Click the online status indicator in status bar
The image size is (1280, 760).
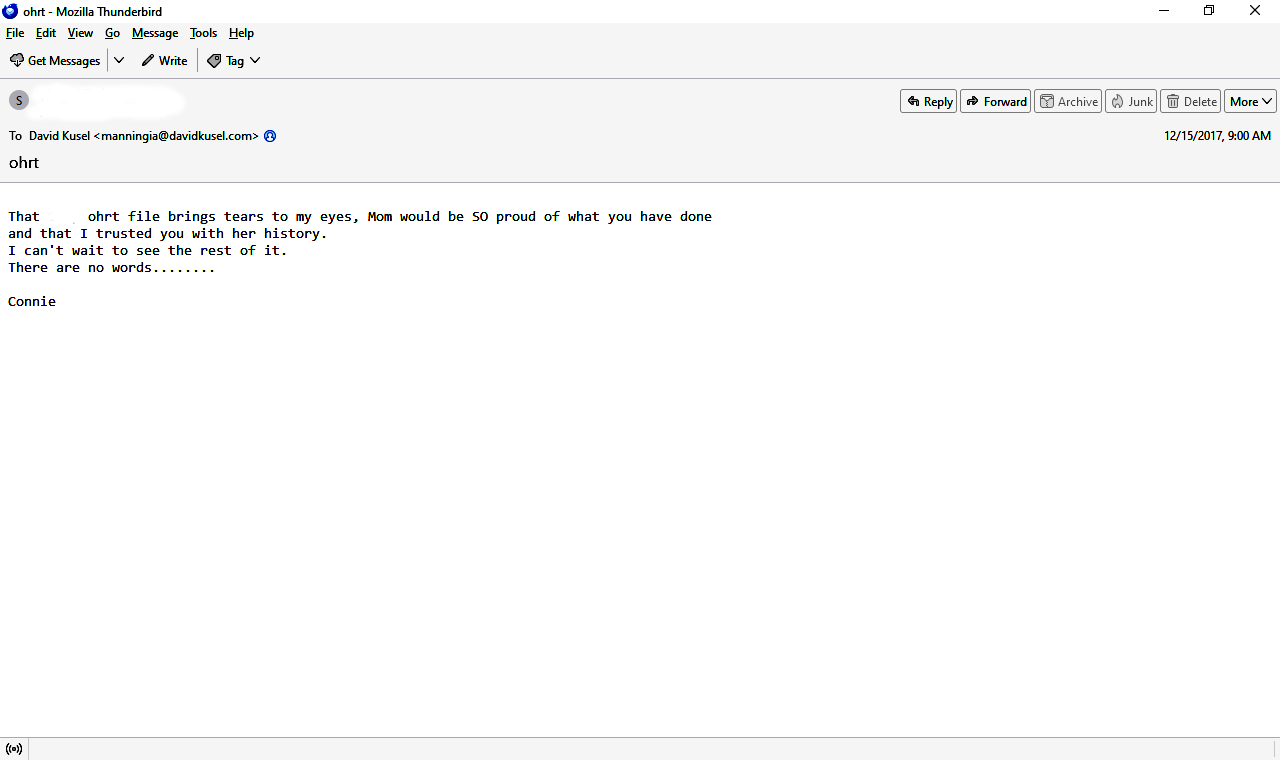(x=14, y=749)
